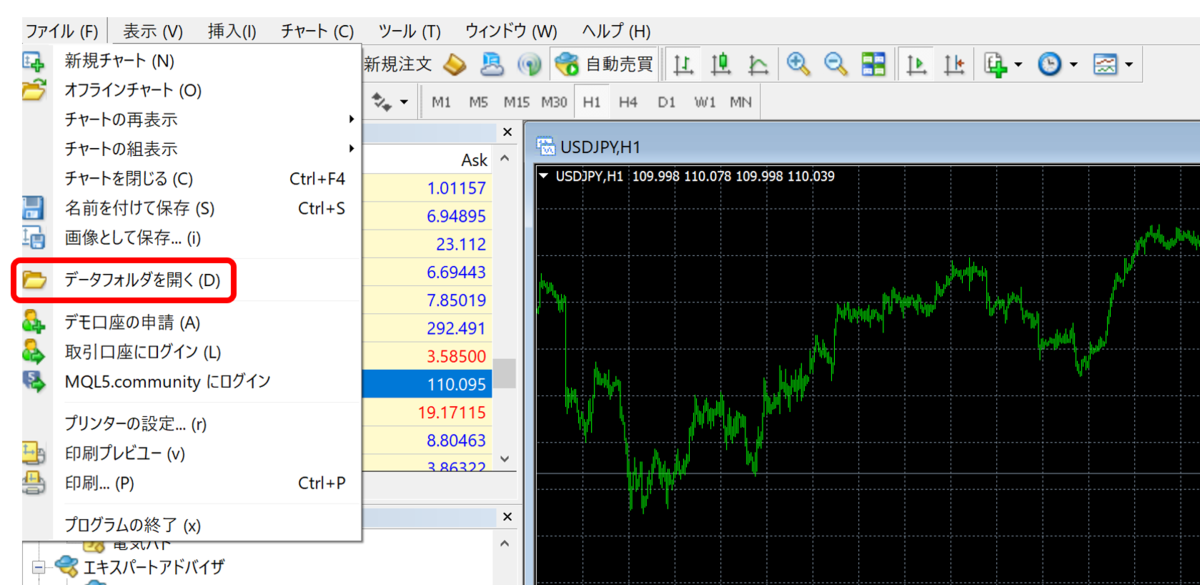The image size is (1200, 585).
Task: Click the add indicators icon
Action: (995, 64)
